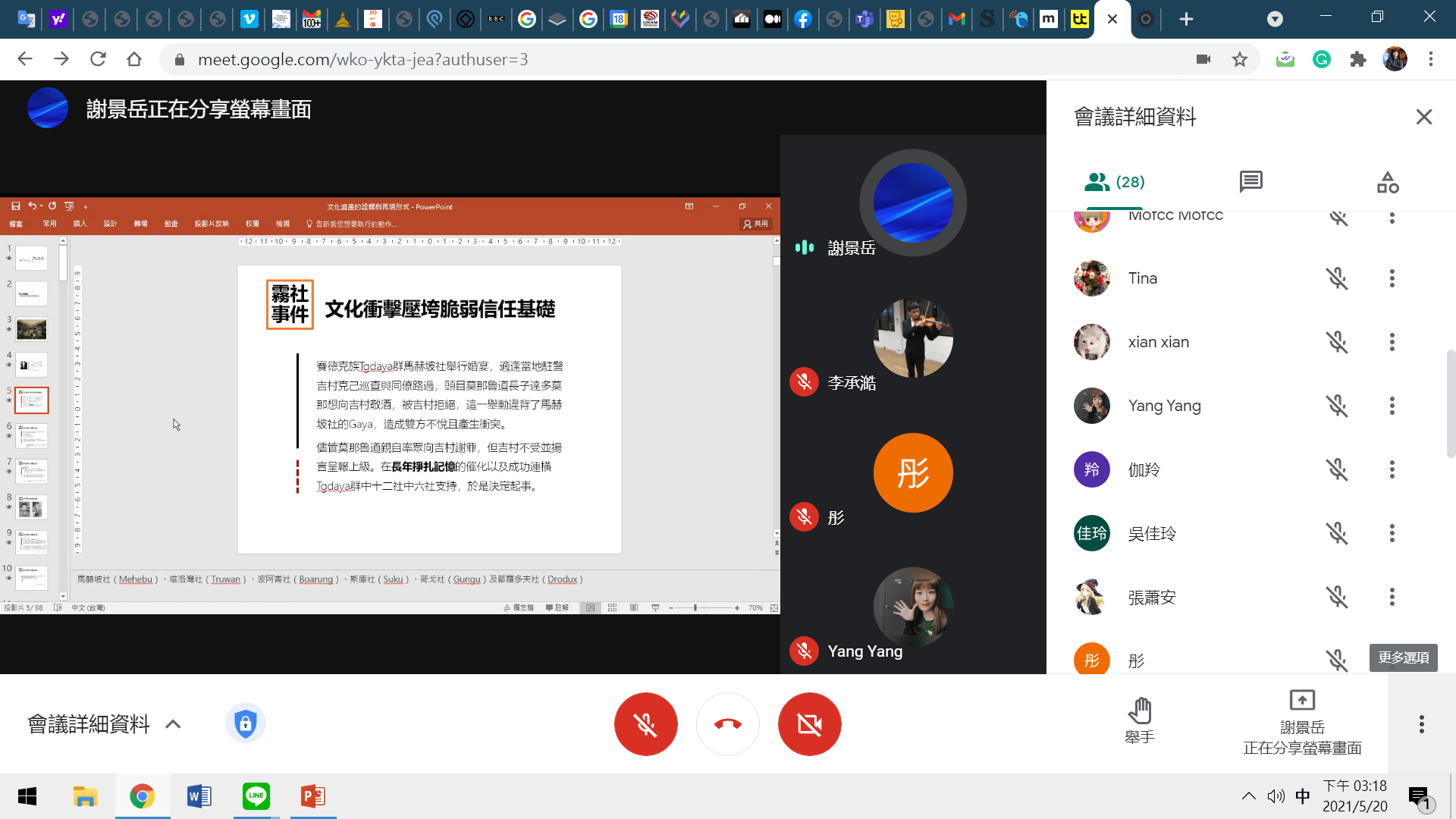1456x819 pixels.
Task: Click the participant list scrollbar
Action: pyautogui.click(x=1450, y=402)
